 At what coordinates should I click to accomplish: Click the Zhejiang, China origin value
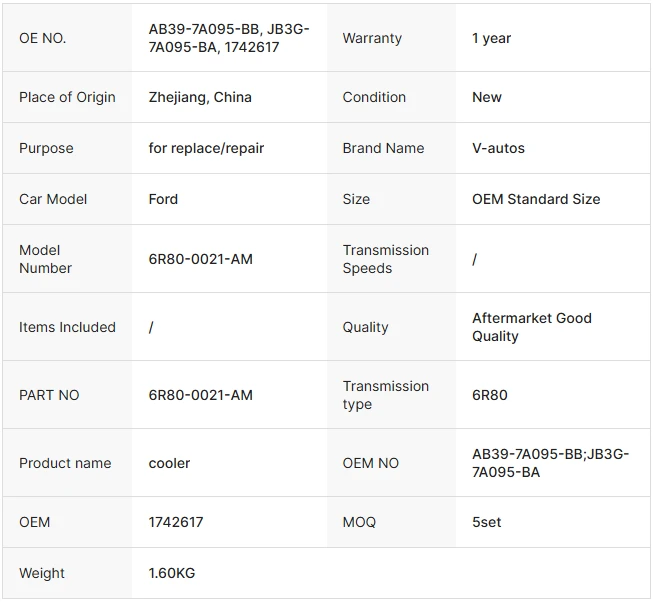[x=200, y=97]
